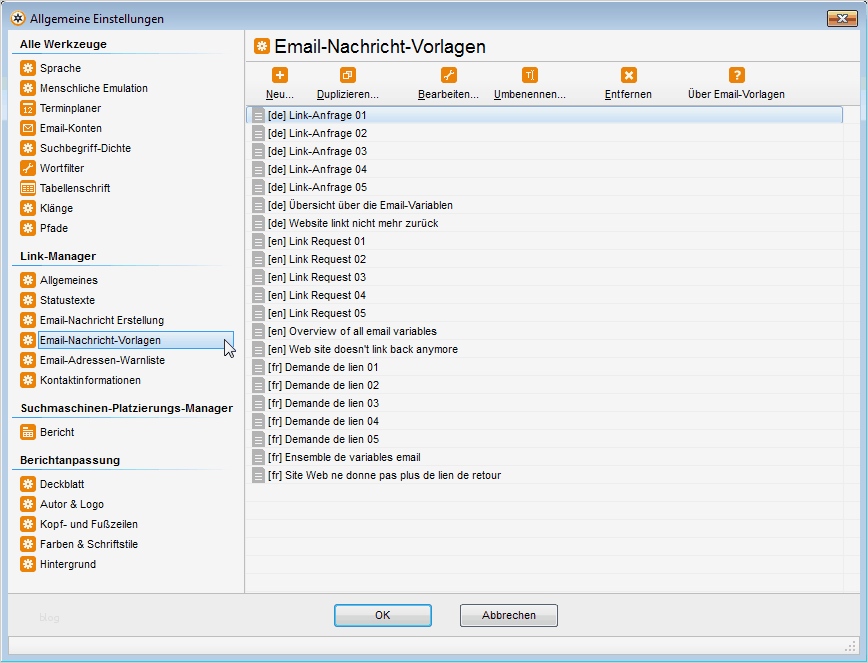
Task: Select Allgemeines under Link-Manager
Action: point(69,280)
